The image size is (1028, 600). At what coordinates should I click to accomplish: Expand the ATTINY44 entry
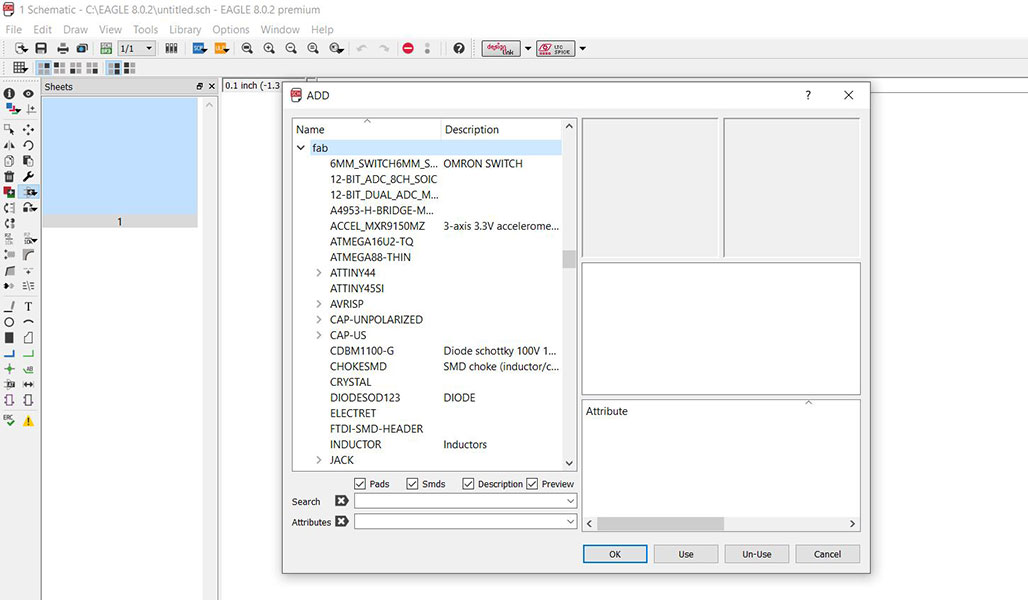[x=319, y=273]
